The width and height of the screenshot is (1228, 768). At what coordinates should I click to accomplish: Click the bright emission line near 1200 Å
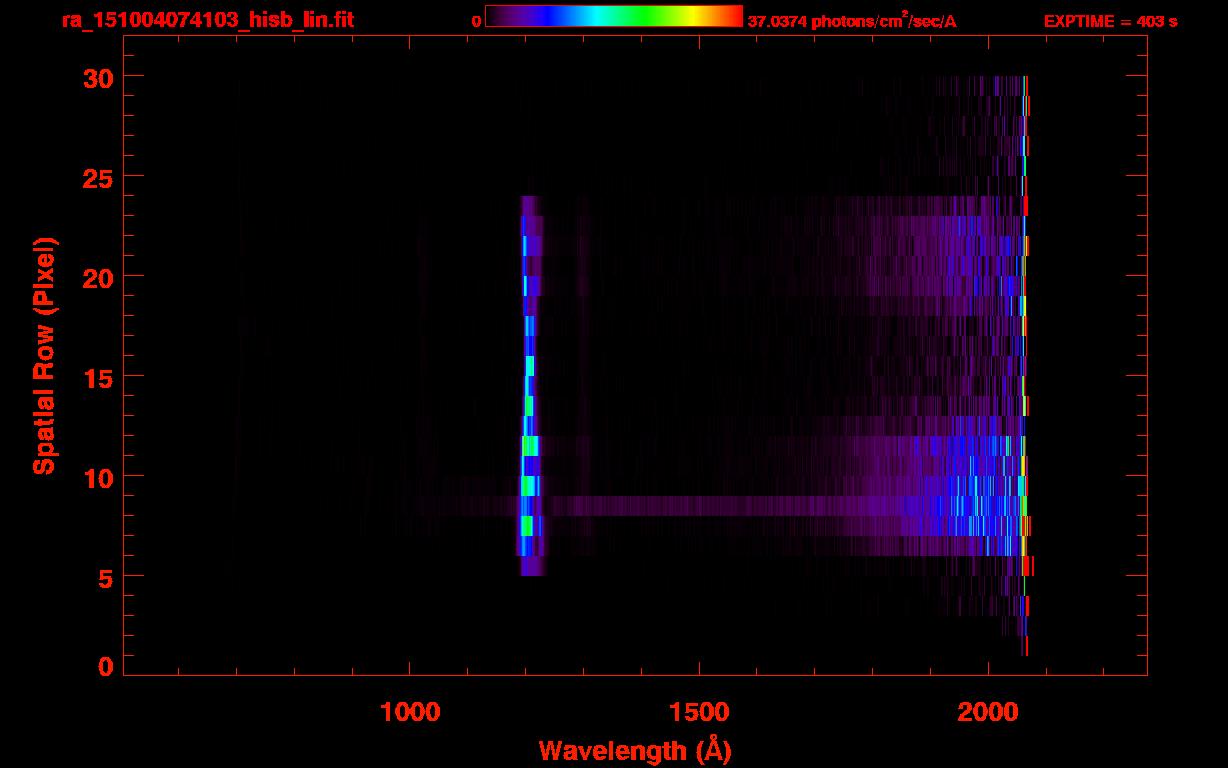[529, 385]
